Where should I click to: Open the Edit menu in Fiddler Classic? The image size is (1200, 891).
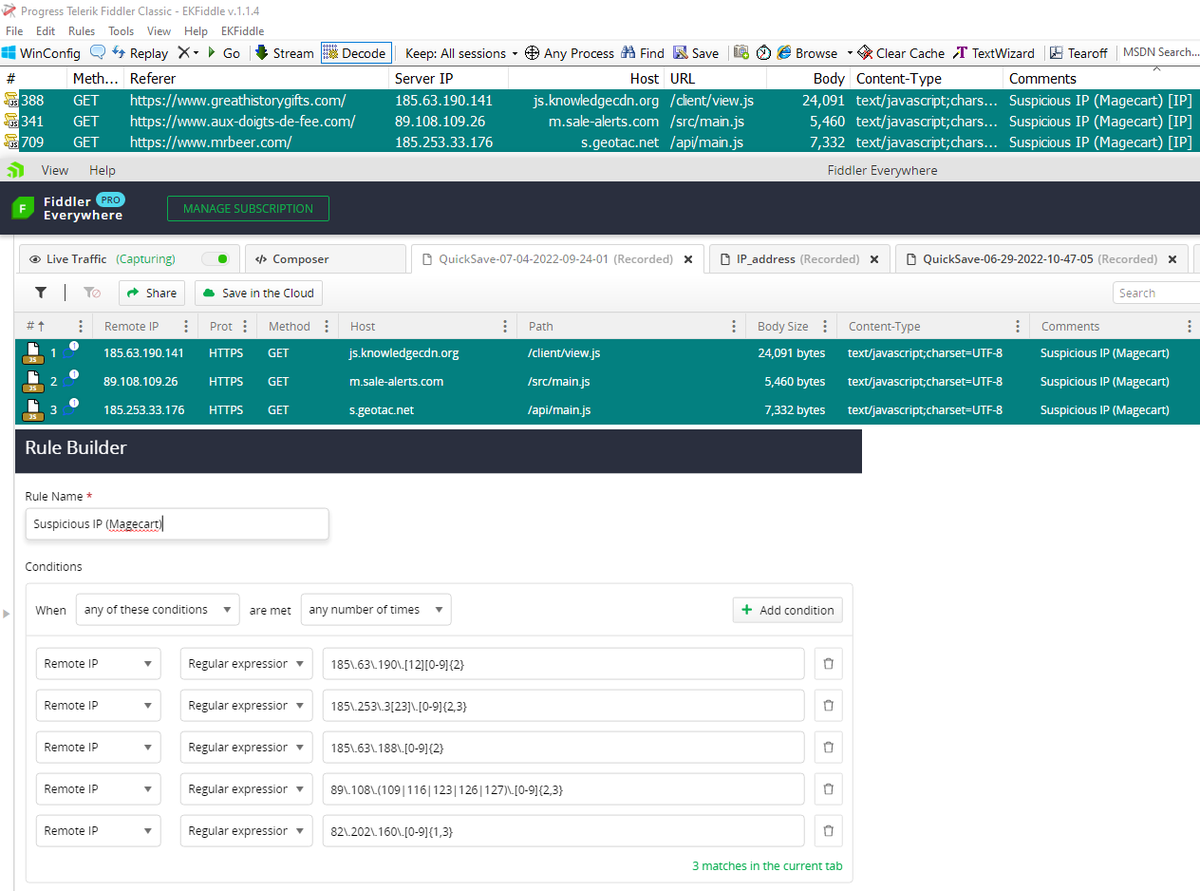click(46, 31)
